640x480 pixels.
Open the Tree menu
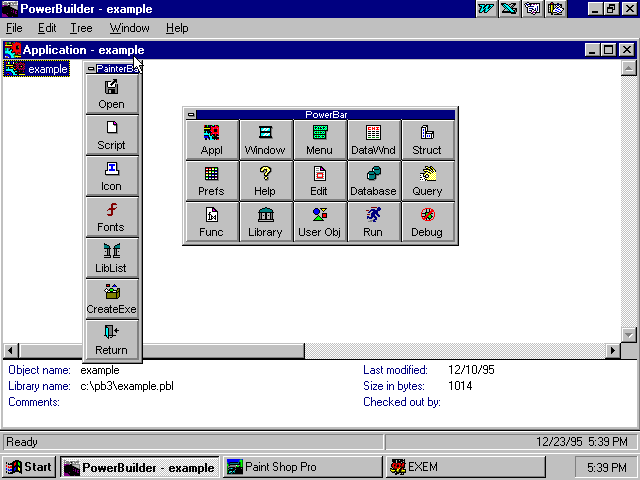[x=81, y=28]
